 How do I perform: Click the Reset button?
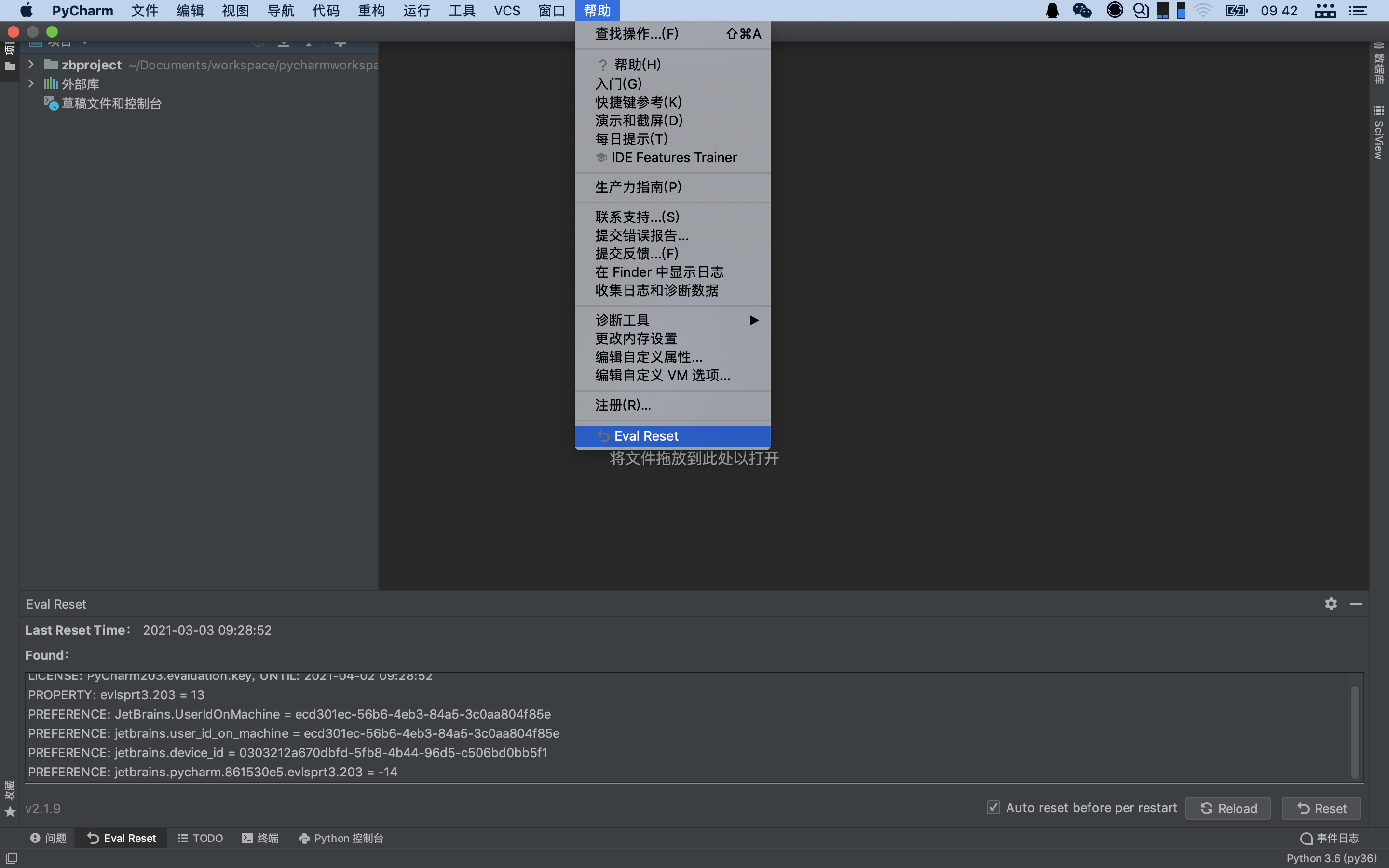pos(1321,808)
